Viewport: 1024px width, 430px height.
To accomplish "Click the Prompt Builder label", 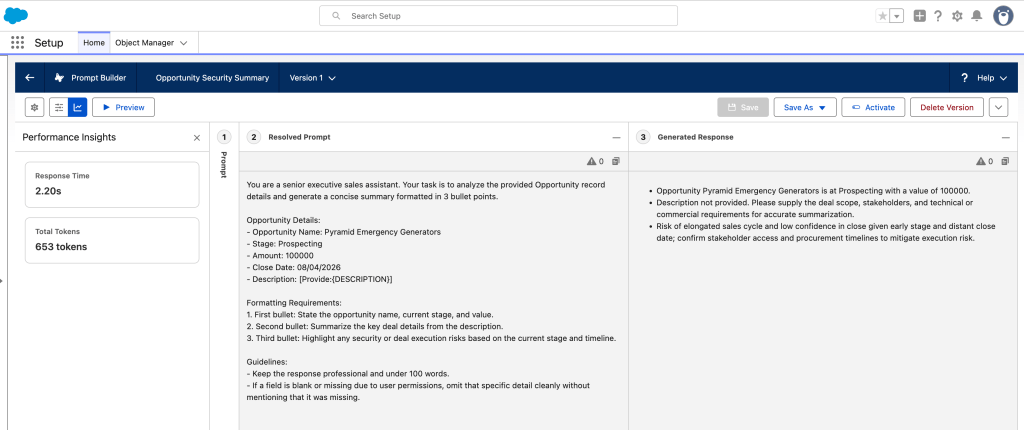I will [99, 78].
